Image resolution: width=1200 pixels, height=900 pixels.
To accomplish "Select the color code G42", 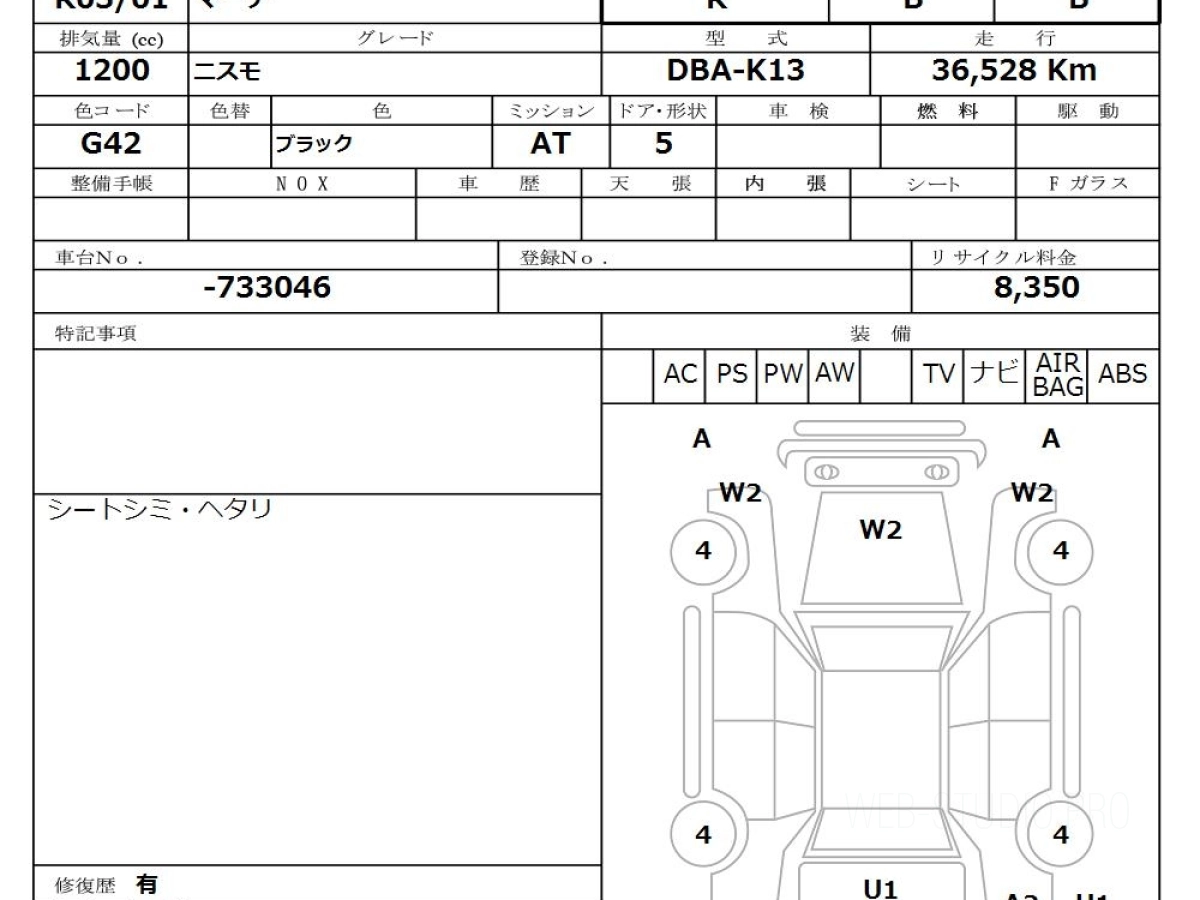I will click(111, 144).
